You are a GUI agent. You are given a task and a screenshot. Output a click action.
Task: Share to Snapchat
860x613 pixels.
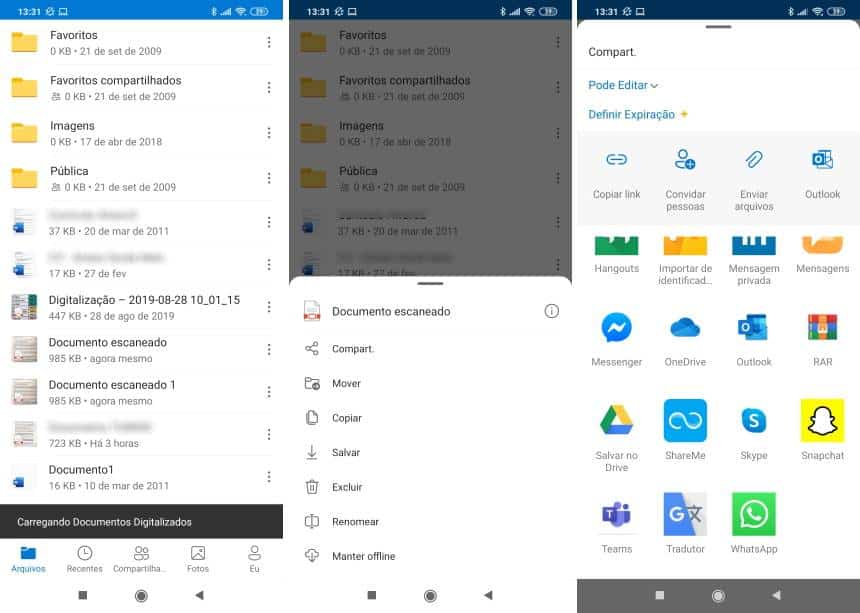click(x=822, y=430)
